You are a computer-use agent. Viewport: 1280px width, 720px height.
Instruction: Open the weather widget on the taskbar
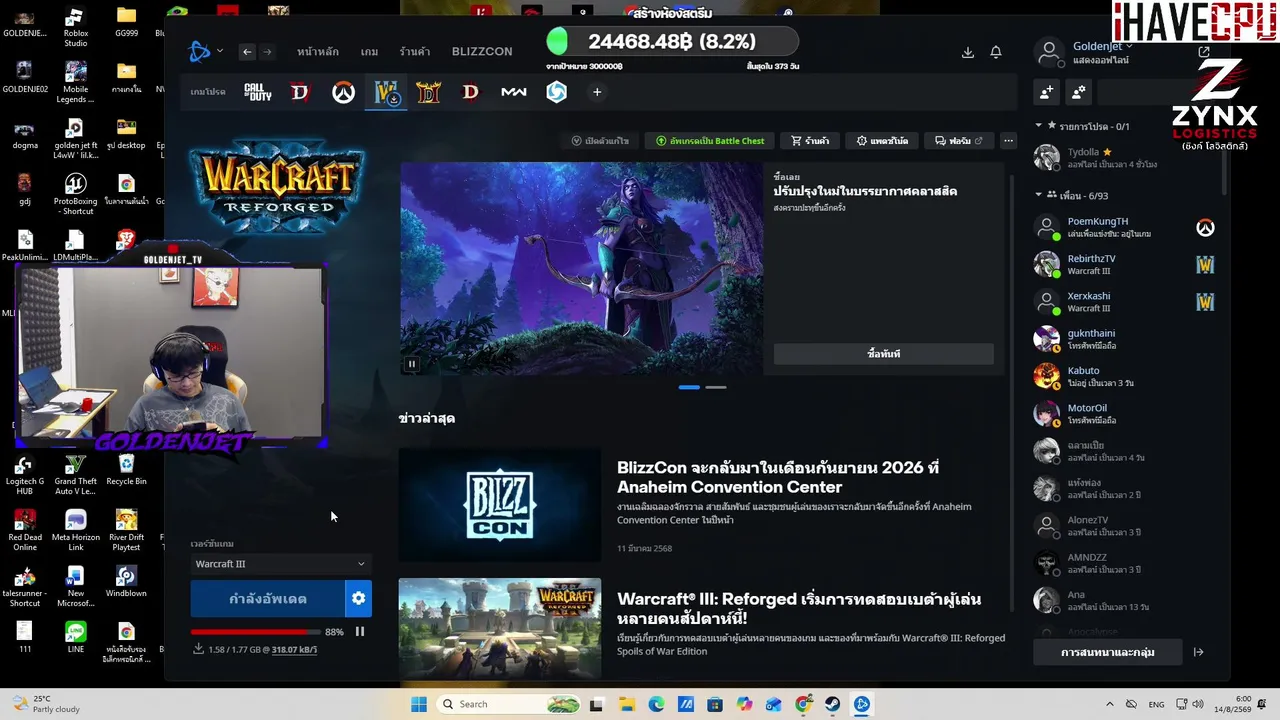tap(46, 704)
